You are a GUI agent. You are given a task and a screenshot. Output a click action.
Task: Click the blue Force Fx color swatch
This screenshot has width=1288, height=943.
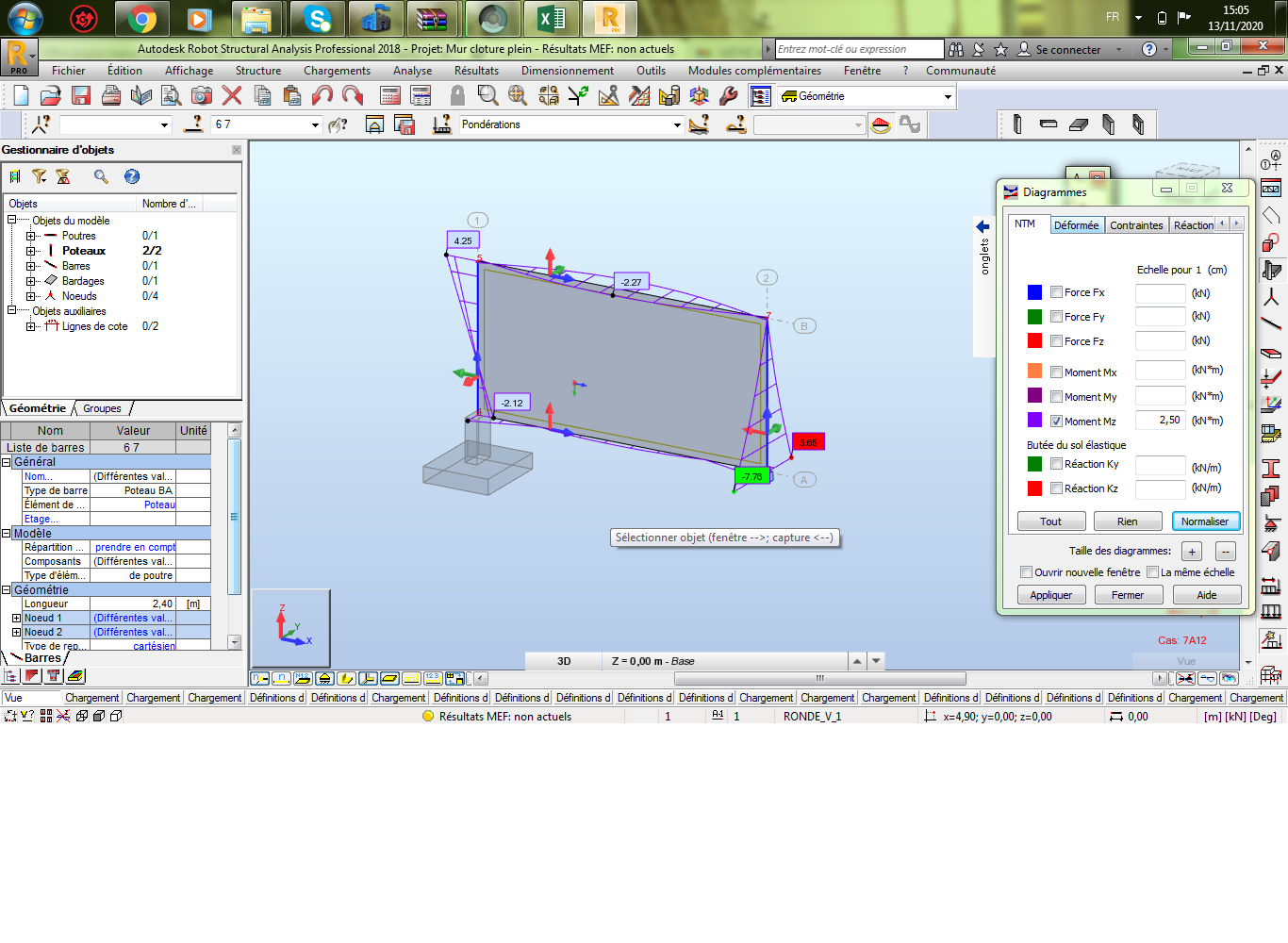(x=1034, y=292)
